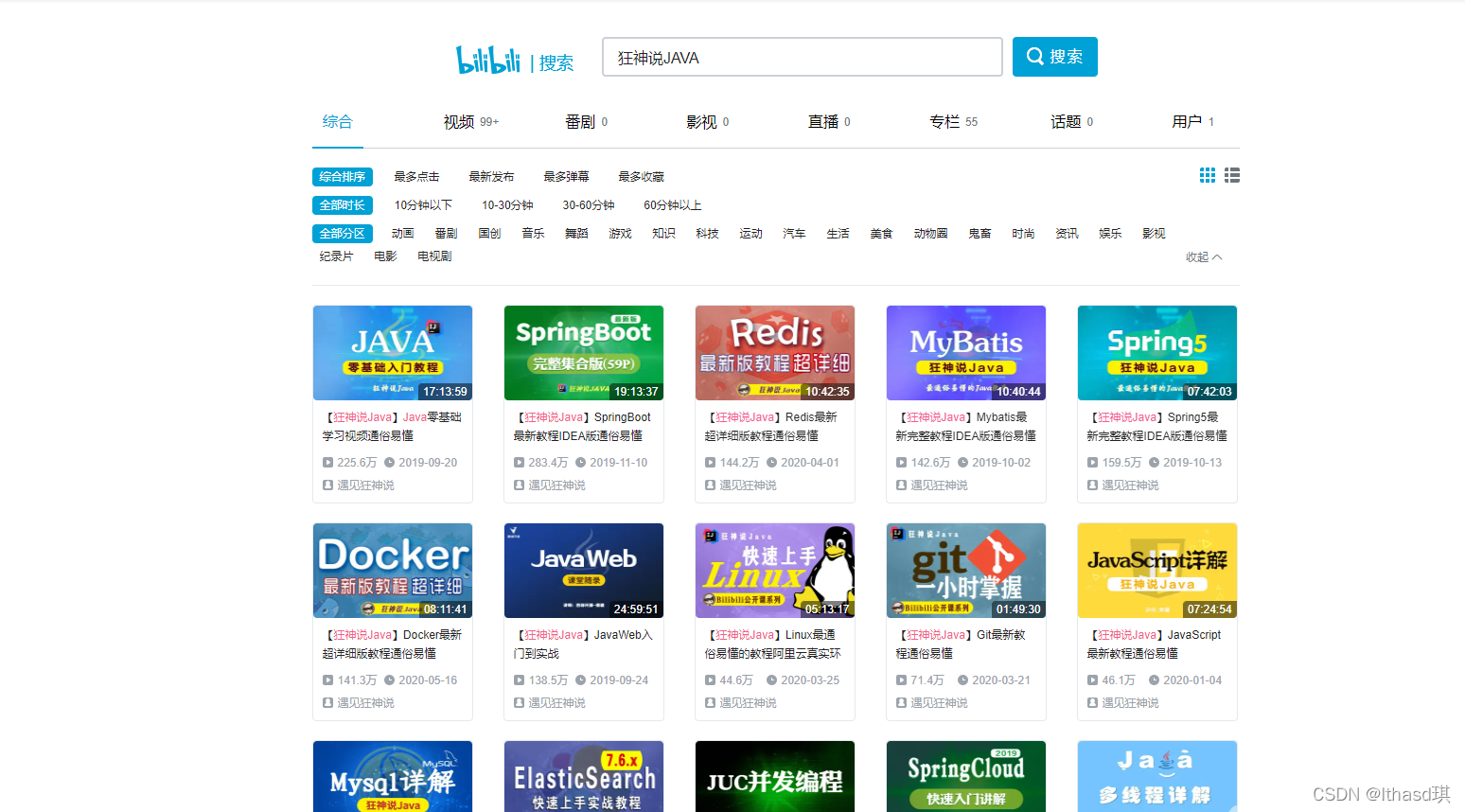Filter by 10-30分钟 duration

click(x=507, y=205)
